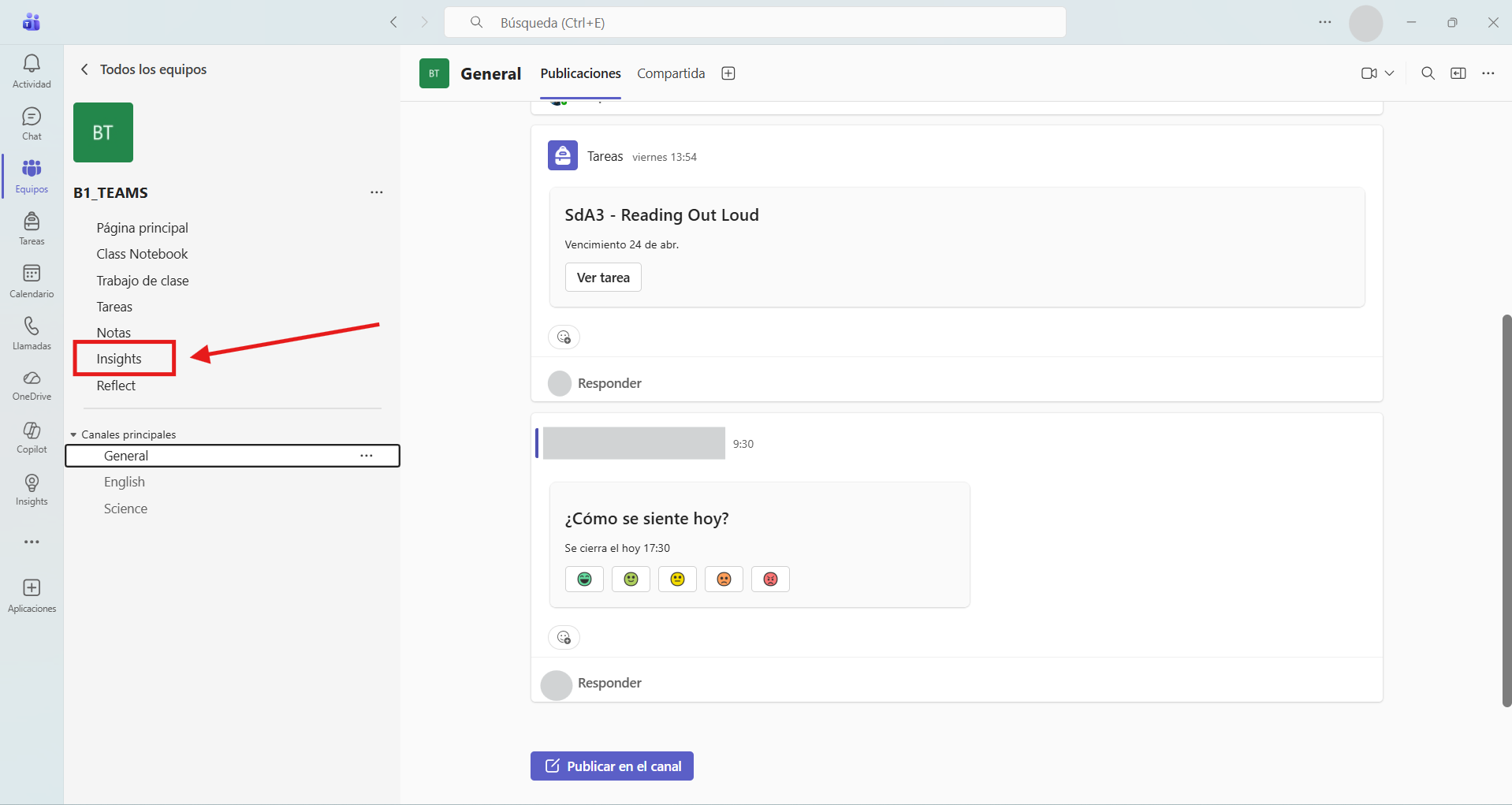Viewport: 1512px width, 805px height.
Task: Add reaction to the ¿Cómo se siente hoy? post
Action: (564, 637)
